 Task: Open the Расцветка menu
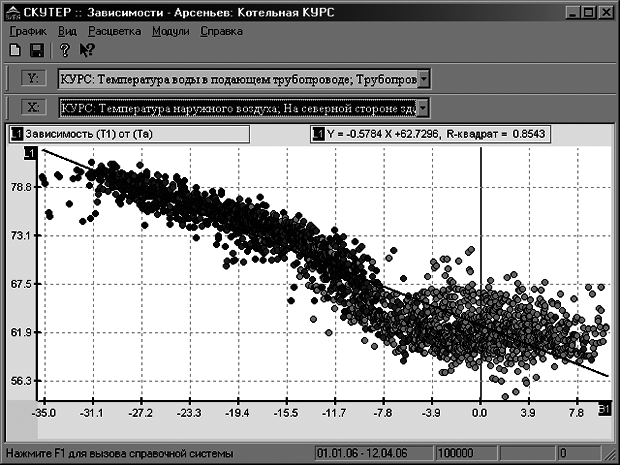click(x=114, y=31)
